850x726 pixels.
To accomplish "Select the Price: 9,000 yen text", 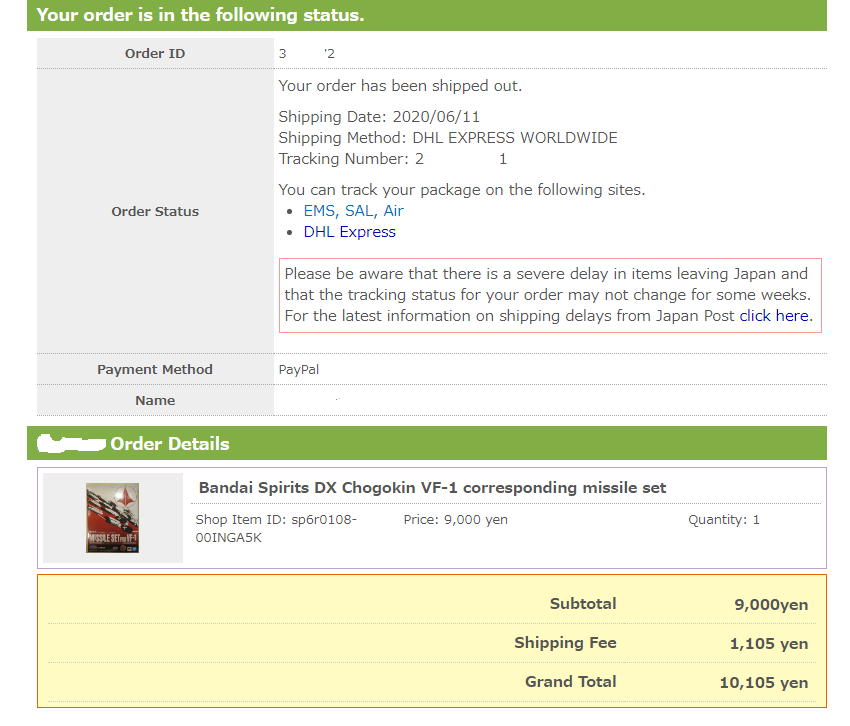I will point(455,519).
